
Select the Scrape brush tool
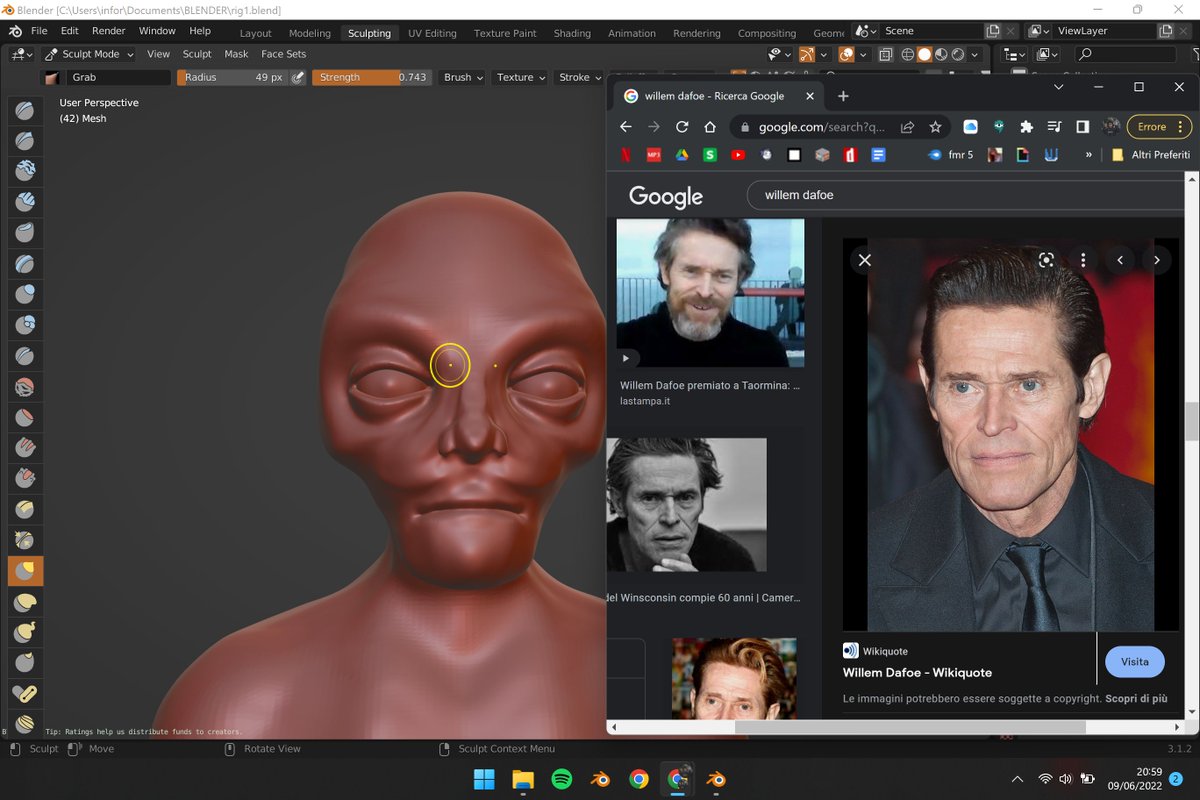click(x=25, y=479)
